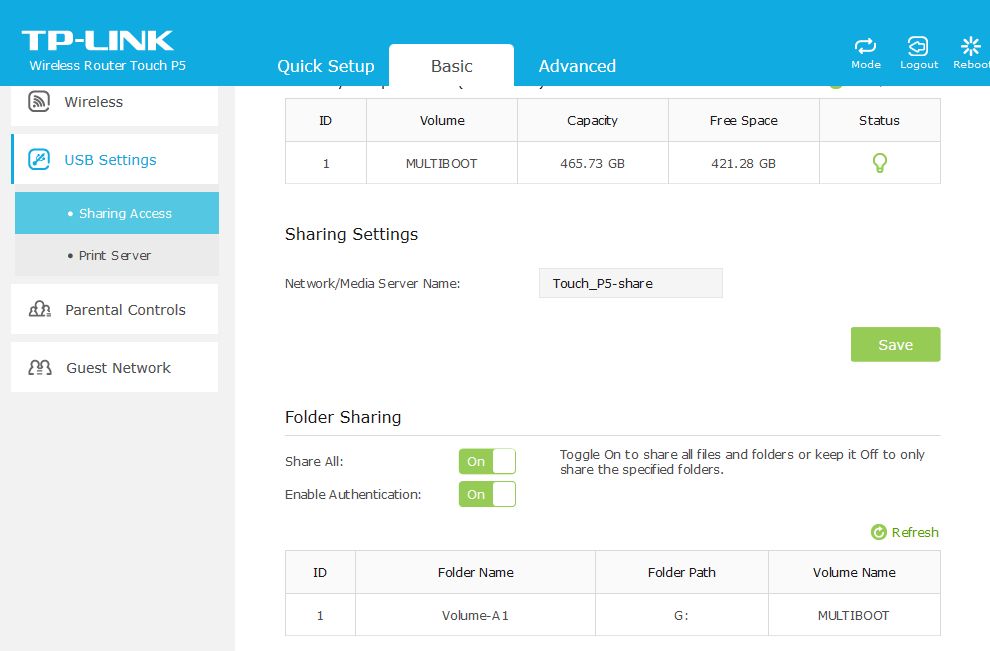990x651 pixels.
Task: Click the Folder Path column header
Action: coord(682,572)
